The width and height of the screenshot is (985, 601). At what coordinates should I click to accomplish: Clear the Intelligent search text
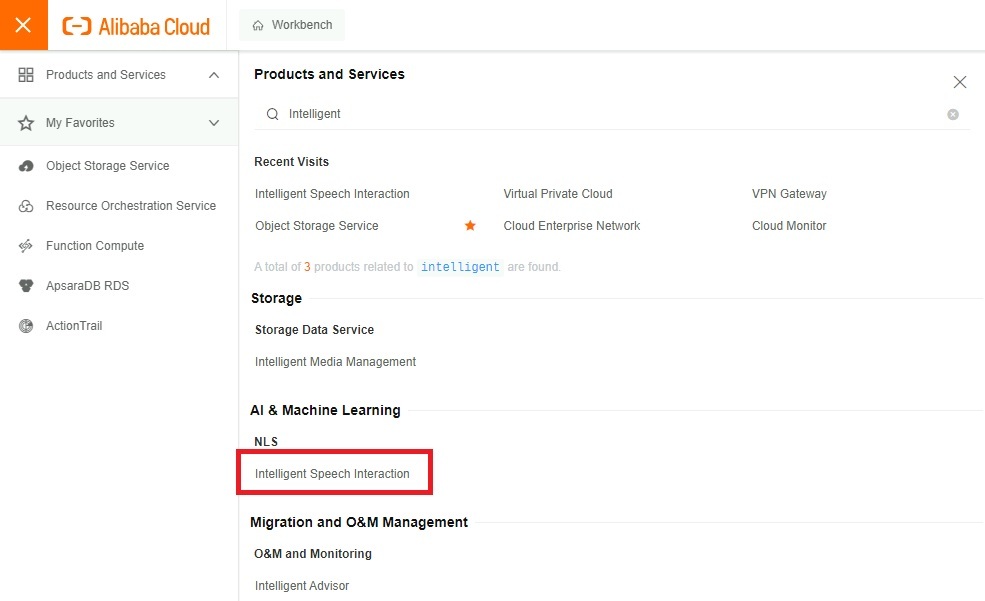953,114
